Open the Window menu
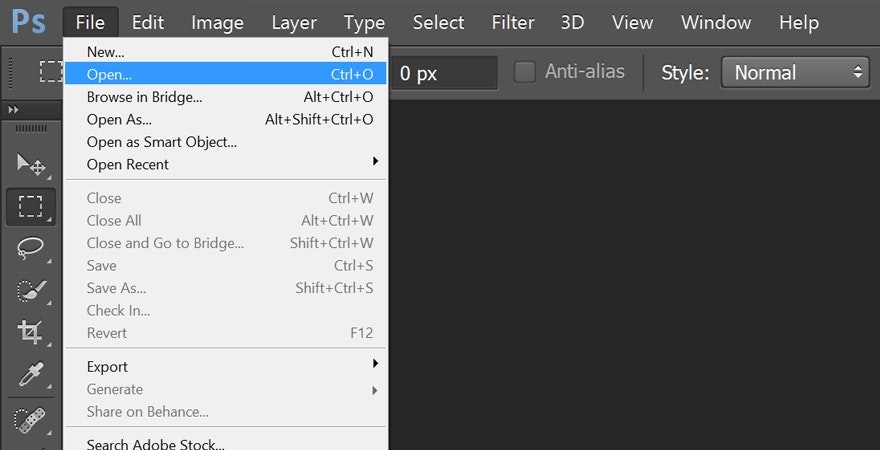This screenshot has width=880, height=450. pos(716,22)
